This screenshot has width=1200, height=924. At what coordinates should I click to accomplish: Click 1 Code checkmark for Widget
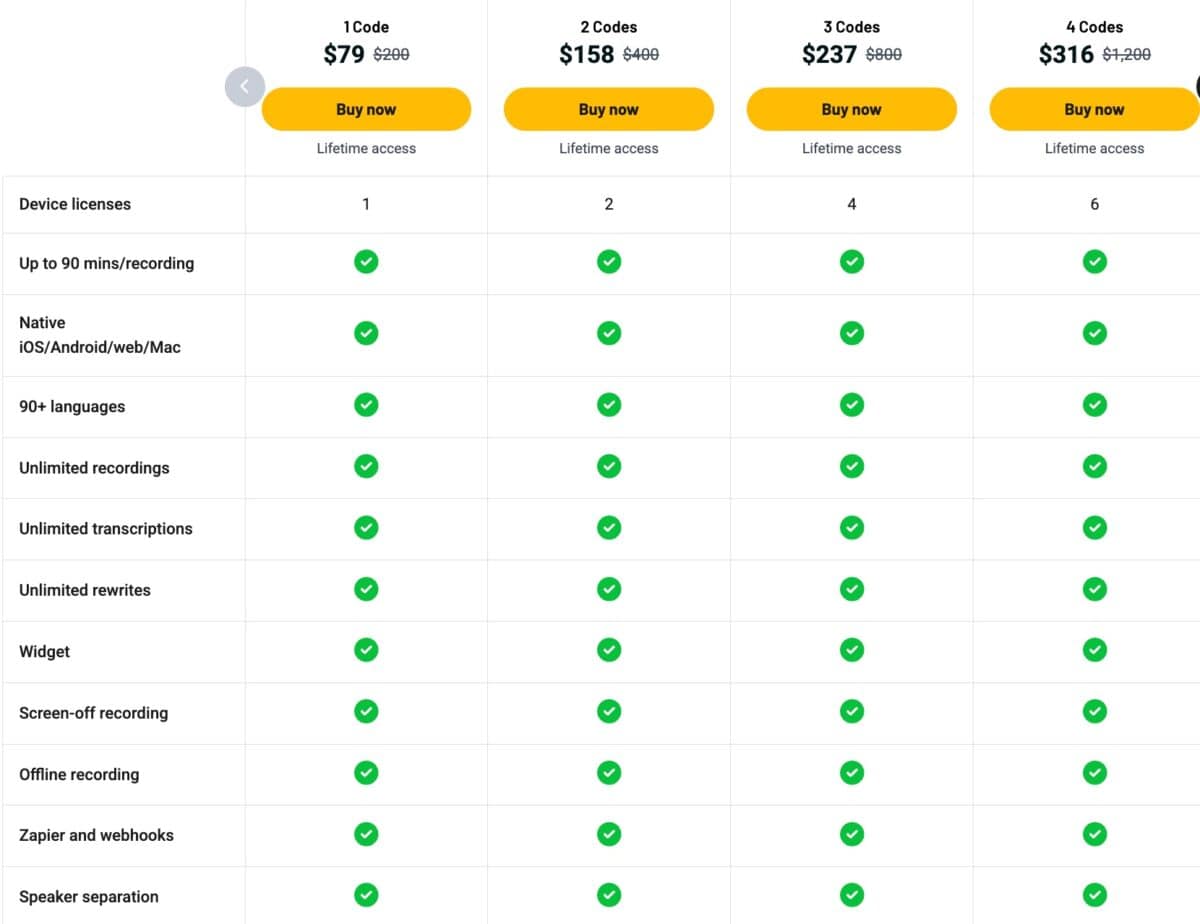[366, 650]
